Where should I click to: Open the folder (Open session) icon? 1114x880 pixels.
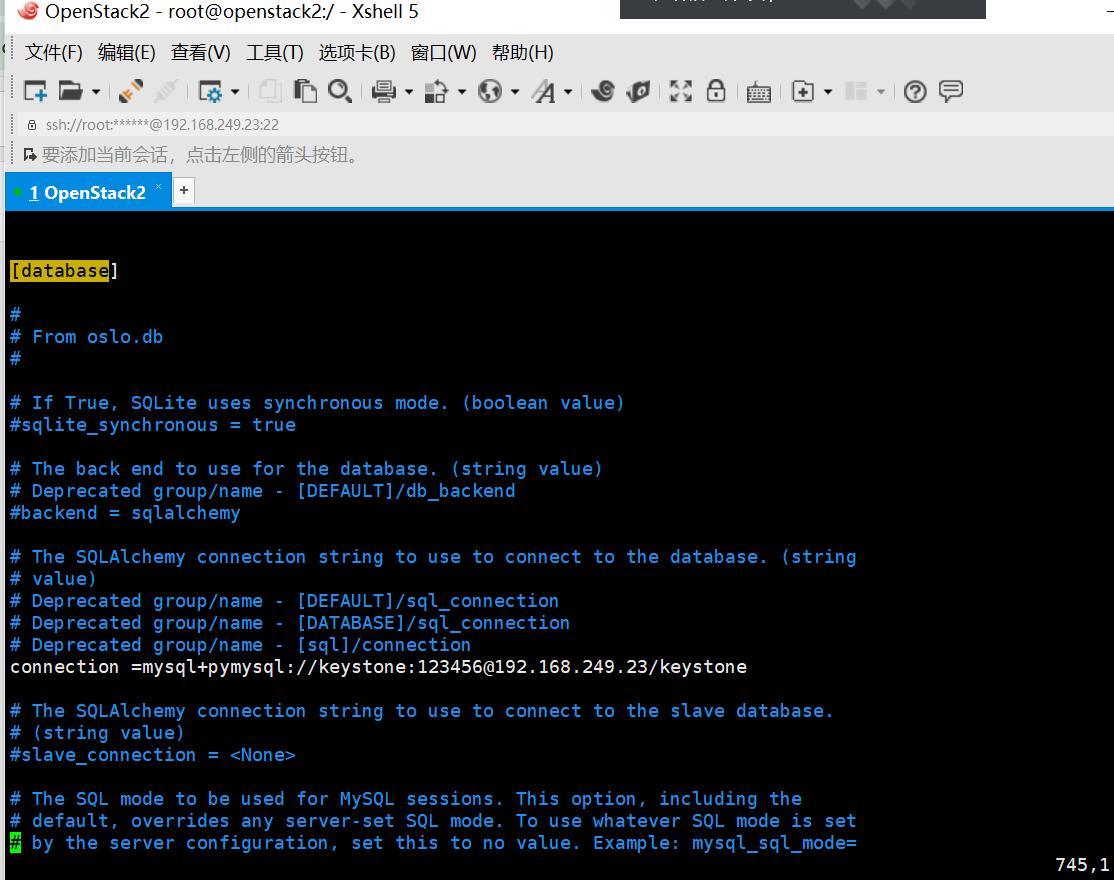[70, 92]
